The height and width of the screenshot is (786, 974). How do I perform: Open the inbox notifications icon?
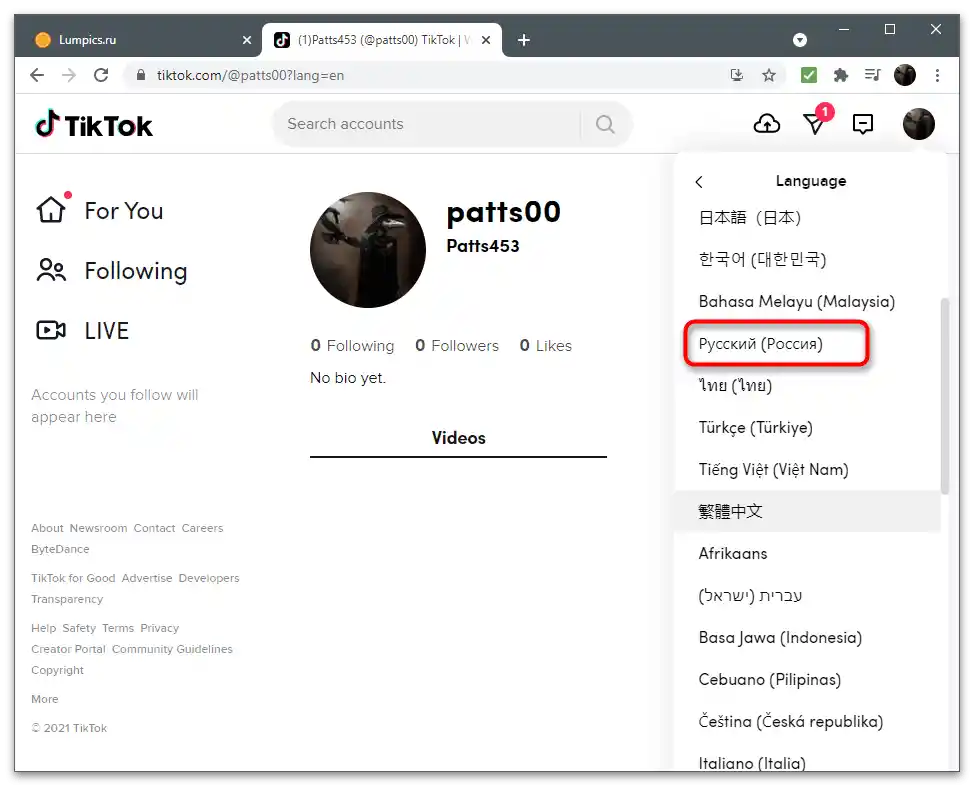tap(863, 124)
